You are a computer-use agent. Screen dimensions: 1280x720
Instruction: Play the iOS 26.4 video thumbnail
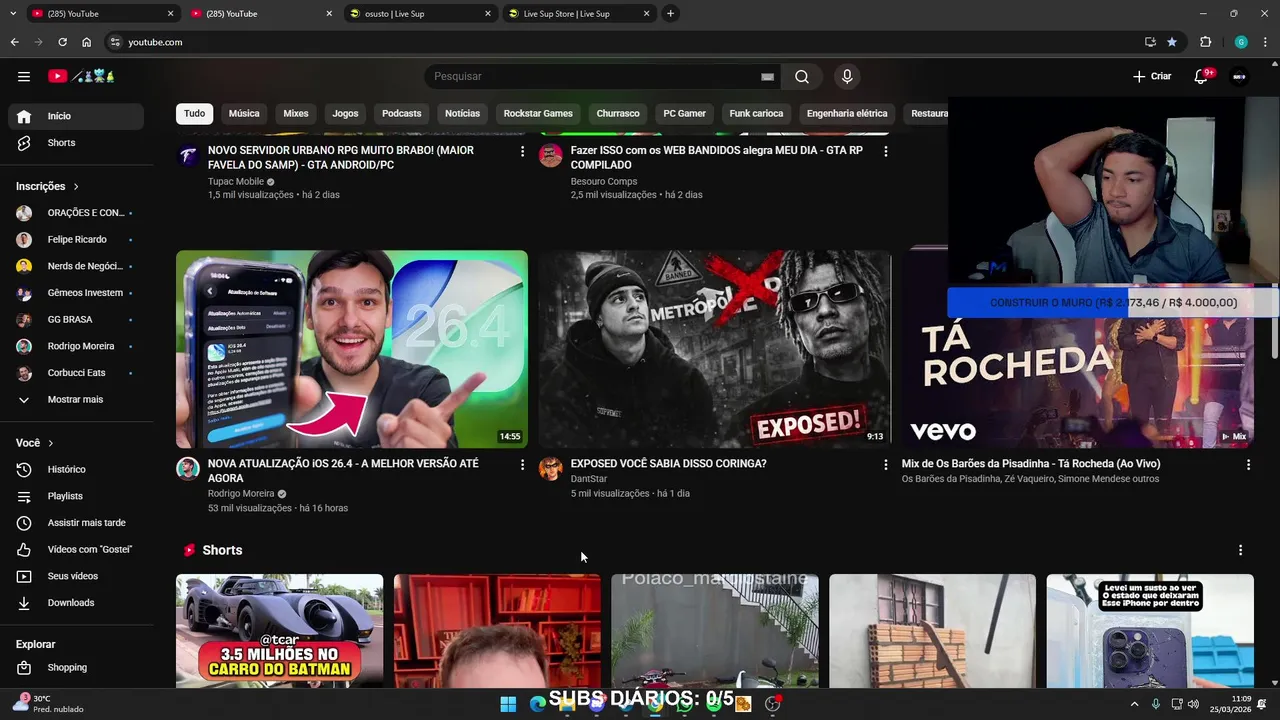point(352,349)
